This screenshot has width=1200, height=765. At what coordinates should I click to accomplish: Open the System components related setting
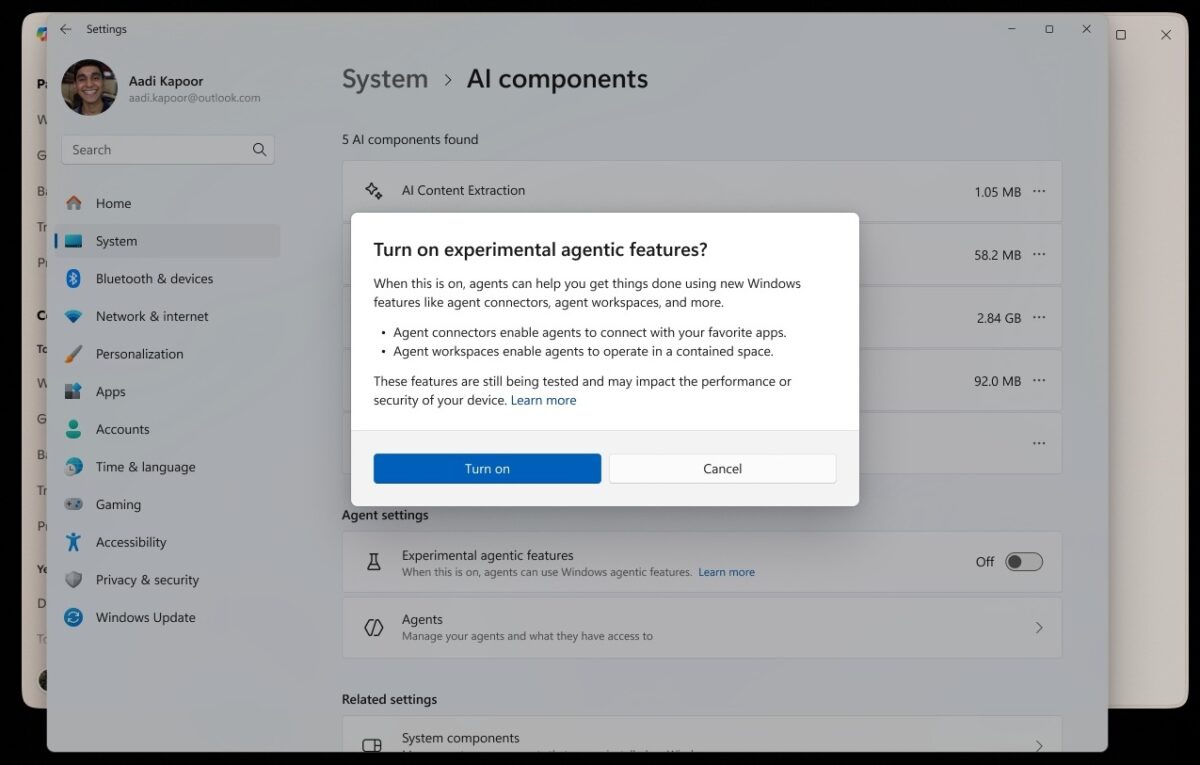[700, 738]
